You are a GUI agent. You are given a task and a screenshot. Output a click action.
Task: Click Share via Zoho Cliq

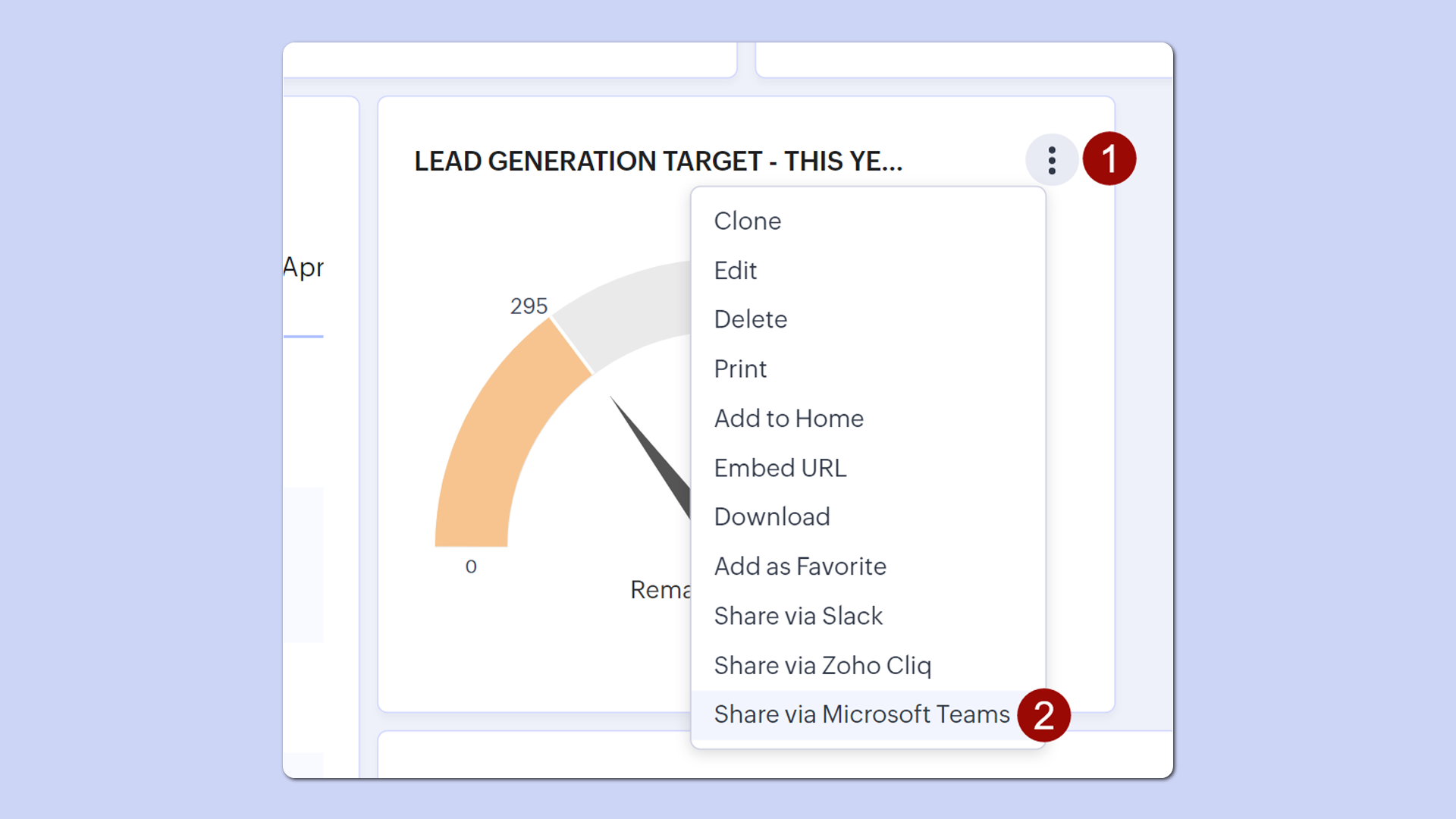click(822, 665)
